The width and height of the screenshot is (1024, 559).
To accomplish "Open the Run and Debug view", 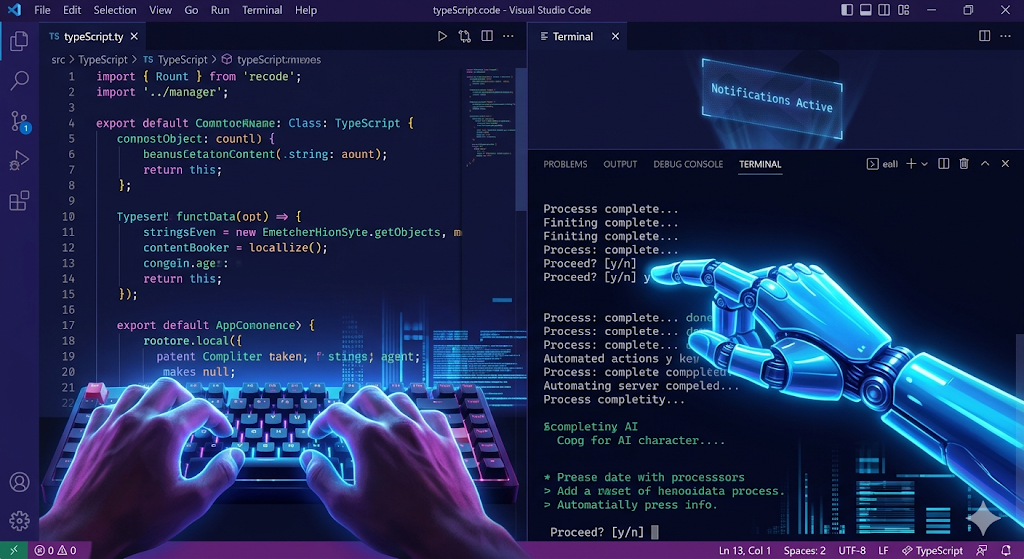I will [x=19, y=160].
